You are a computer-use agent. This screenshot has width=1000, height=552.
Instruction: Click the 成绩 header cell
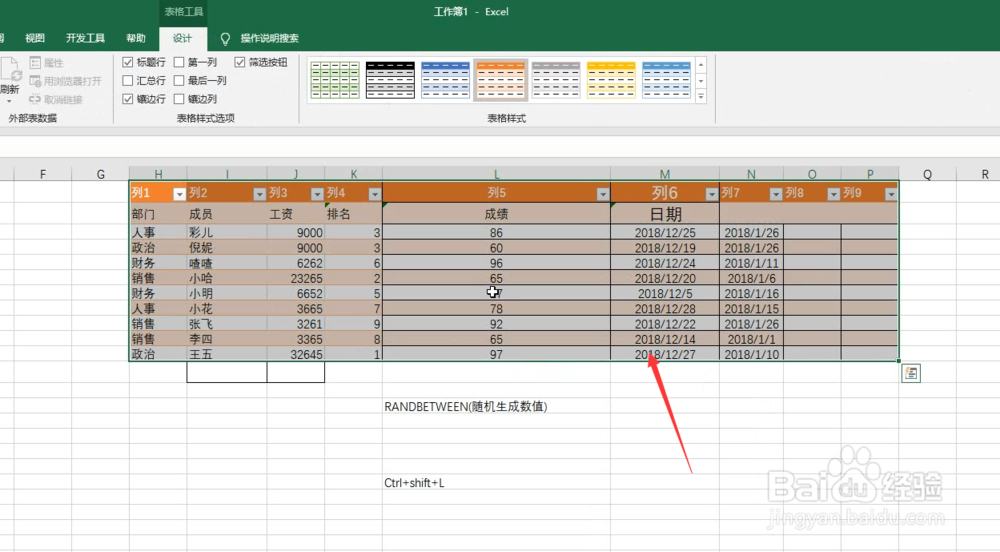pyautogui.click(x=496, y=214)
